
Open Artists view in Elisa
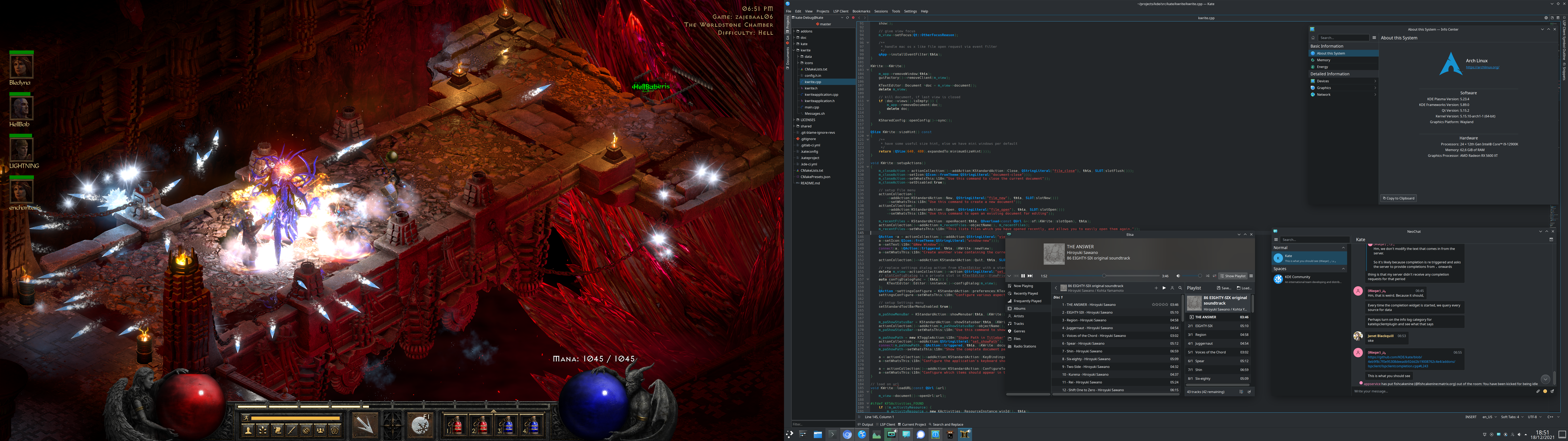pos(1028,316)
